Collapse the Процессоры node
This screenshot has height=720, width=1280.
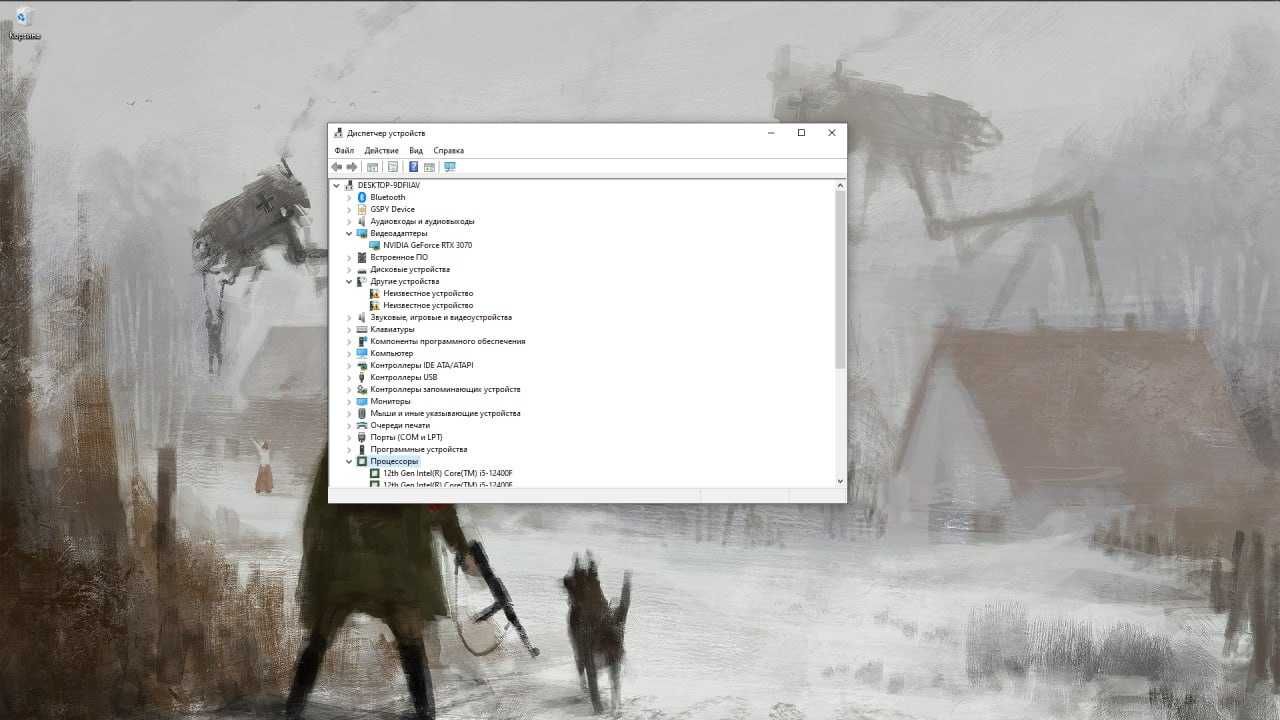coord(349,461)
